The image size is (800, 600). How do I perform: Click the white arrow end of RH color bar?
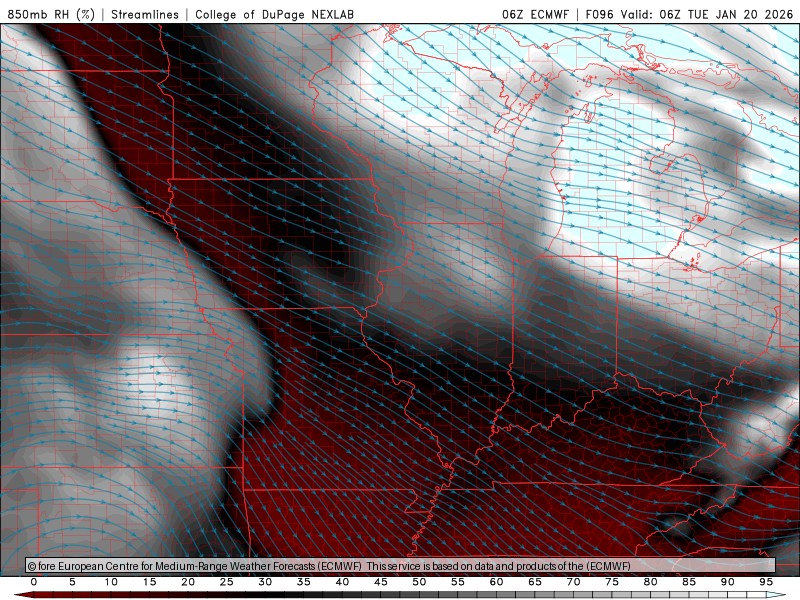776,595
